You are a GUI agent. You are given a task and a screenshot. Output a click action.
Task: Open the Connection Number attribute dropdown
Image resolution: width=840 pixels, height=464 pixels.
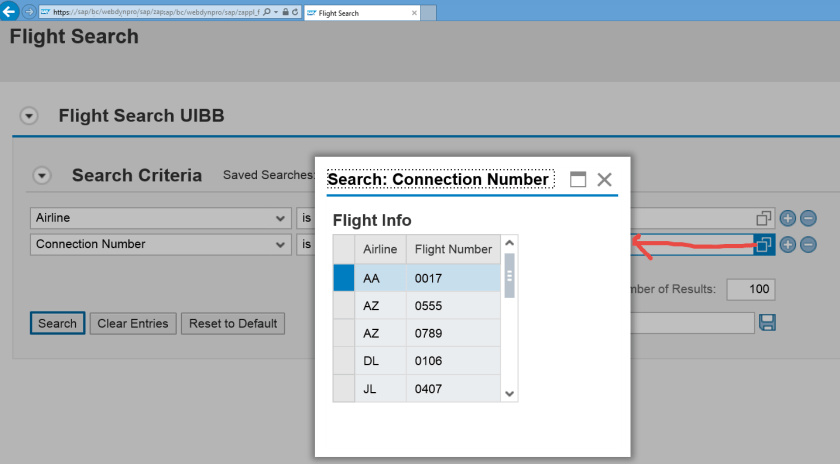tap(279, 244)
